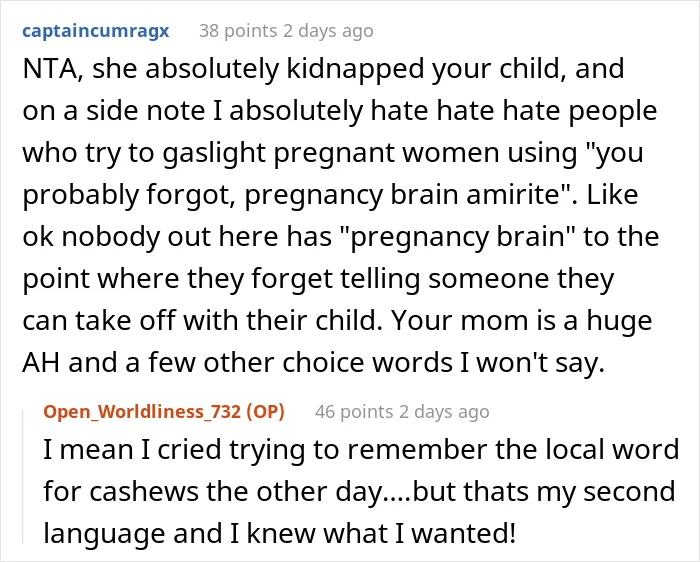Image resolution: width=700 pixels, height=562 pixels.
Task: Click 'I knew what I wanted!' text
Action: coord(373,533)
